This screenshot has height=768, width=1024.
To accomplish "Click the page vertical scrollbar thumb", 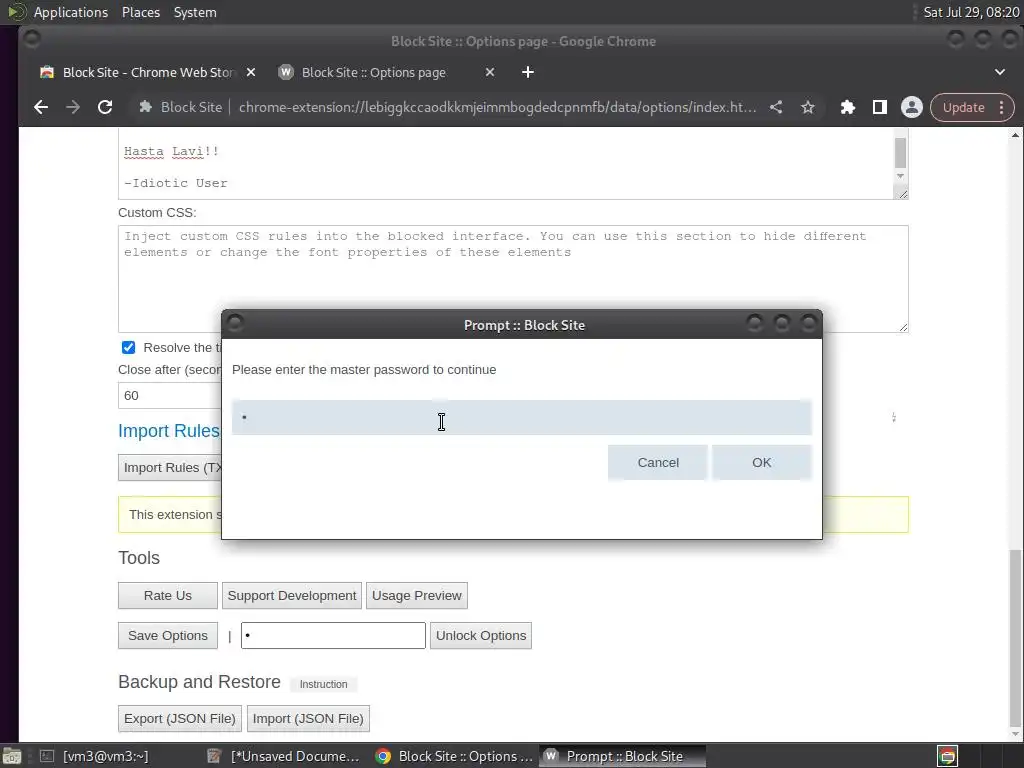I will 1015,636.
